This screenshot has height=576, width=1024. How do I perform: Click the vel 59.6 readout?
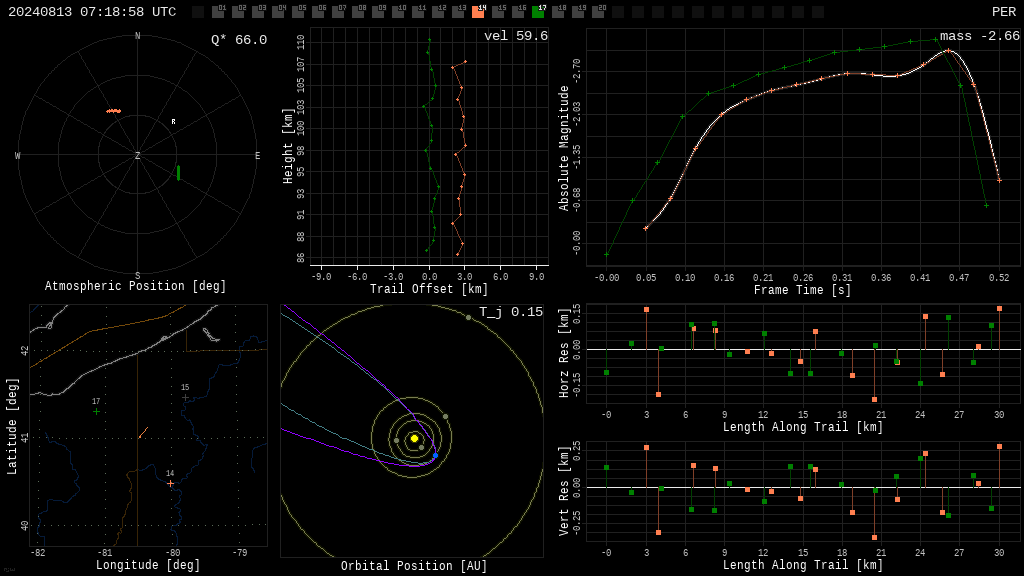point(516,36)
